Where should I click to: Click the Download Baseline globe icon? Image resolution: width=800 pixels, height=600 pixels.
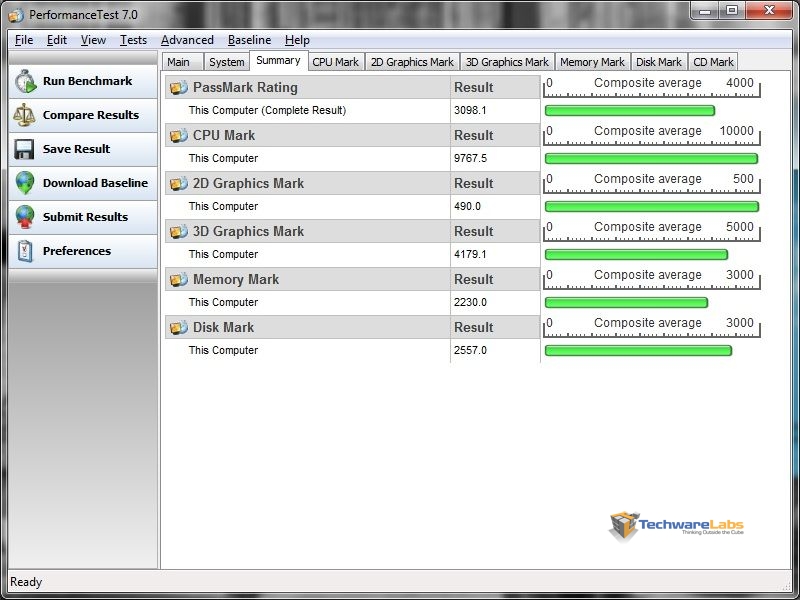(x=25, y=183)
